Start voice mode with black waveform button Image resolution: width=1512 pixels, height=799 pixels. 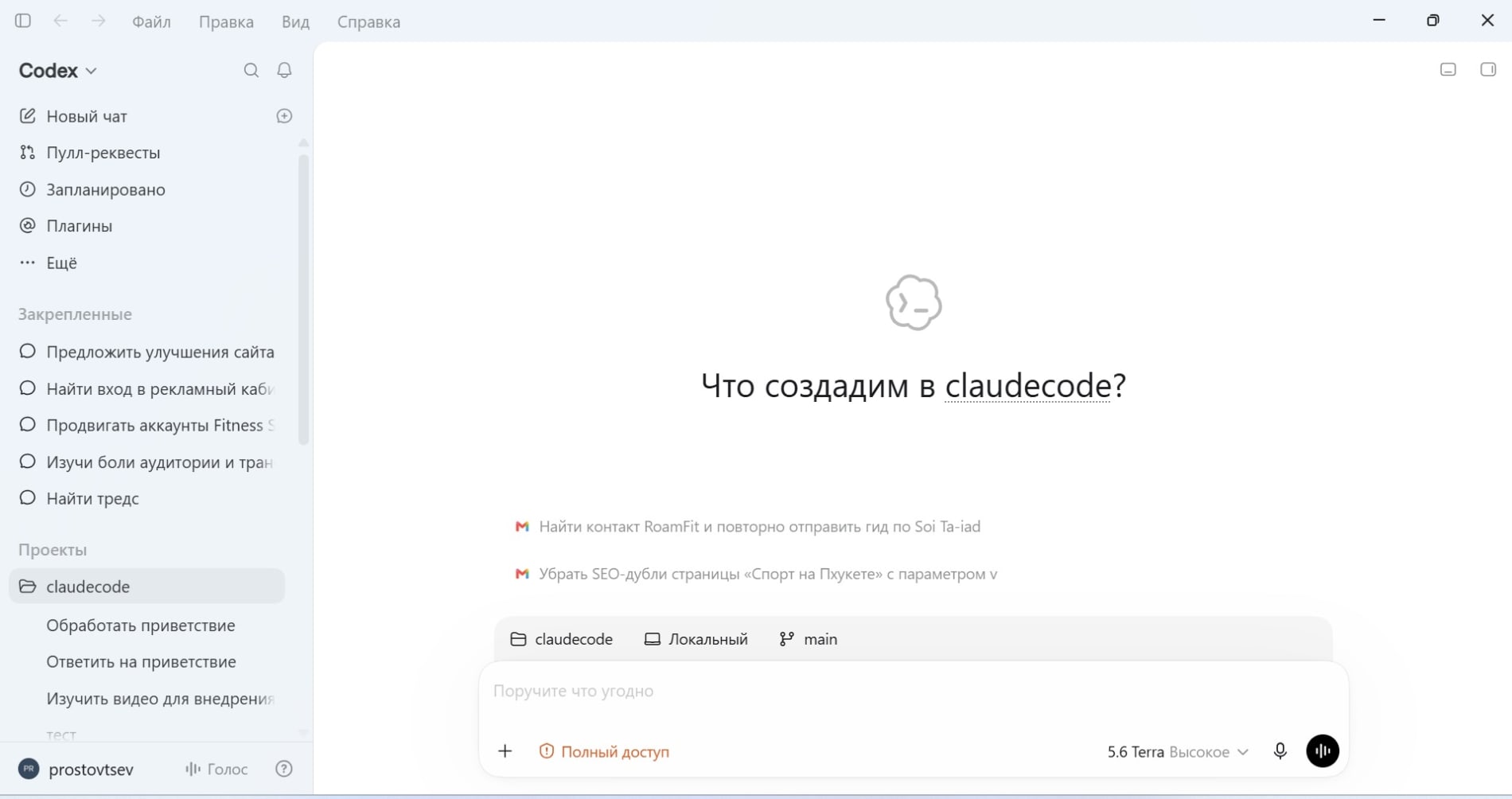click(x=1323, y=751)
